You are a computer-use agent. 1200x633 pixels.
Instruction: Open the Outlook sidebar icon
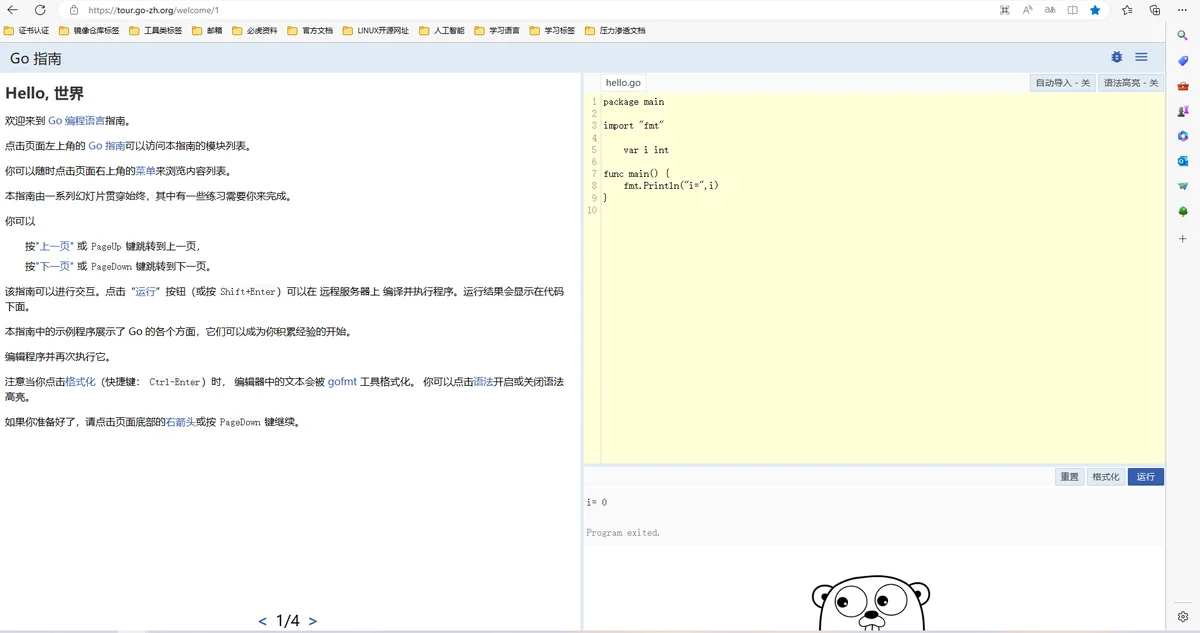(1183, 161)
